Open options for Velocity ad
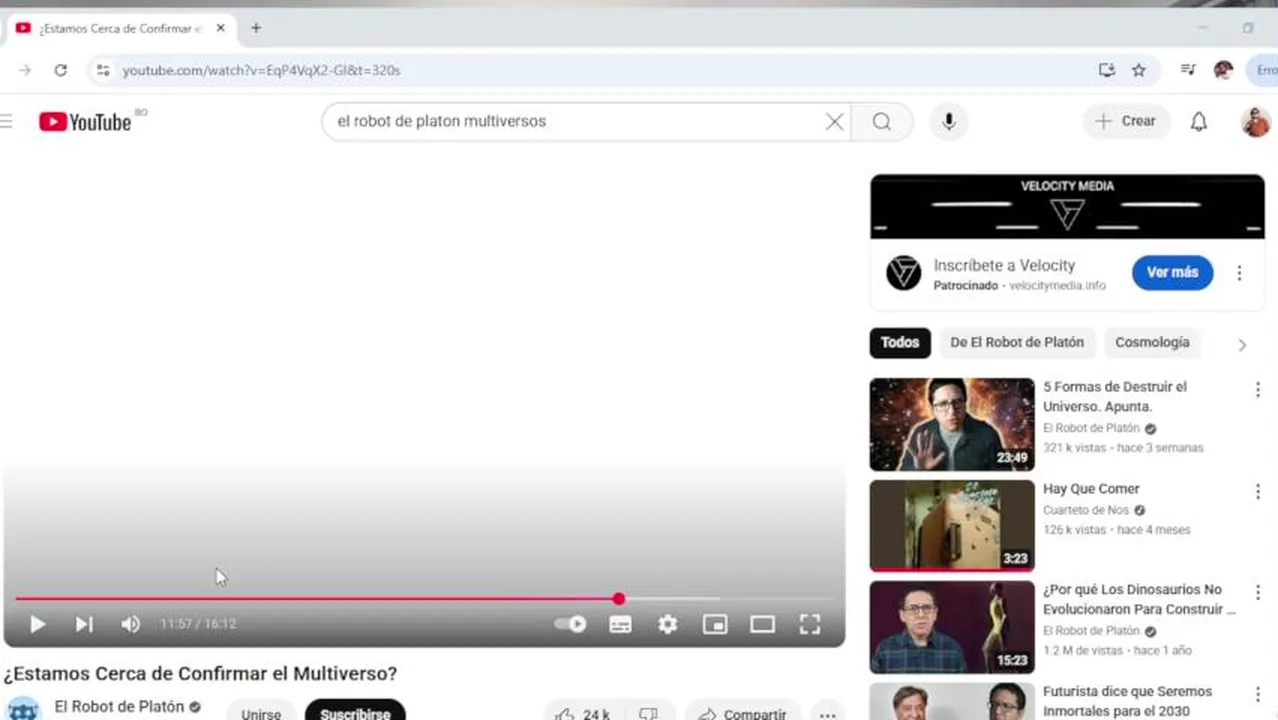The width and height of the screenshot is (1278, 720). (x=1239, y=272)
